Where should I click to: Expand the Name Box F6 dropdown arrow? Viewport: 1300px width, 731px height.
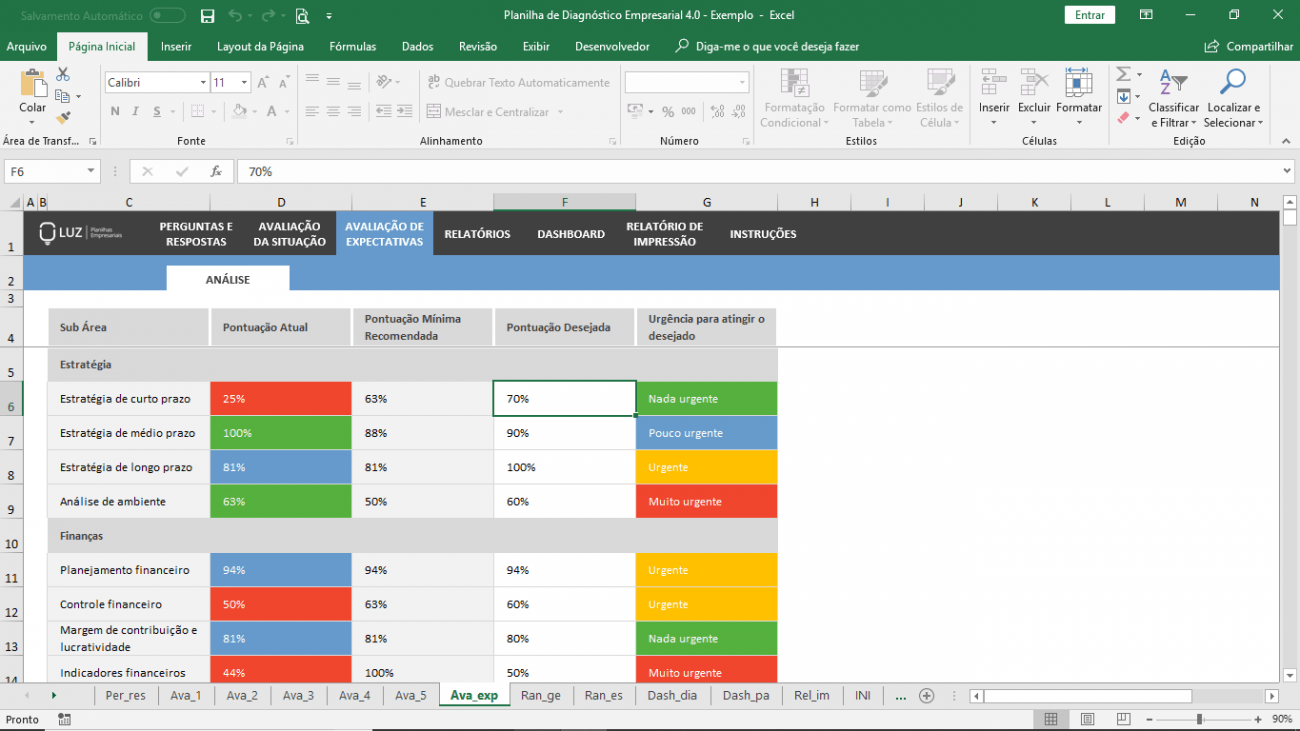(x=91, y=172)
